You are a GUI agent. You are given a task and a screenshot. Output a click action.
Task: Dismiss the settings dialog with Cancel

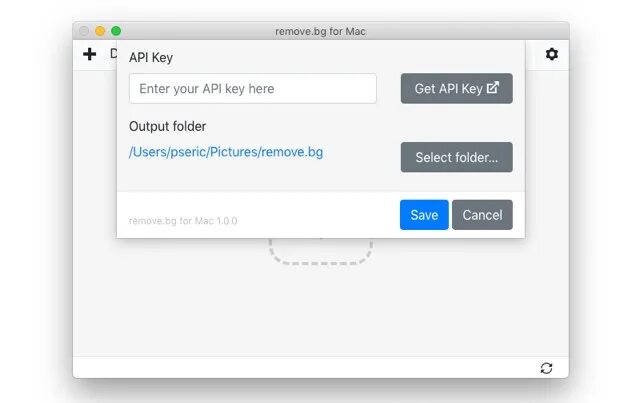[482, 215]
